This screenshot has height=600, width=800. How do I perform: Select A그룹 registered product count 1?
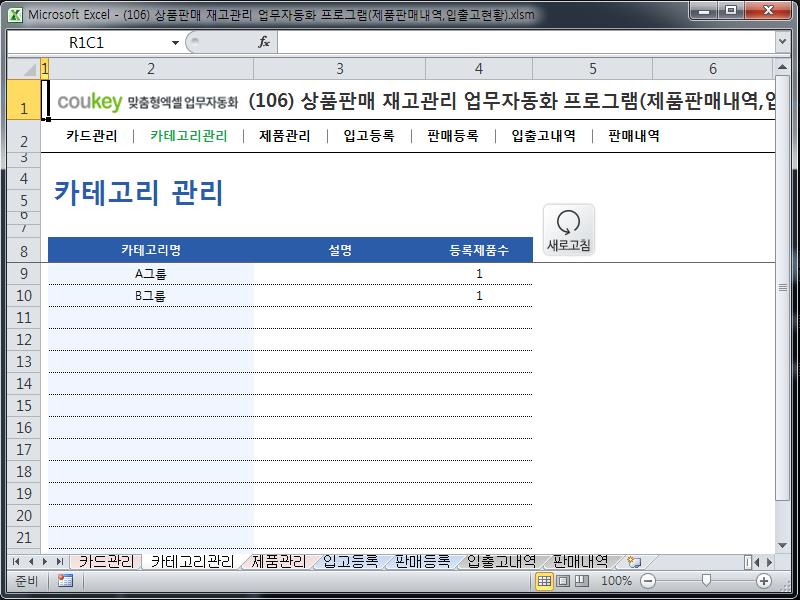(479, 274)
